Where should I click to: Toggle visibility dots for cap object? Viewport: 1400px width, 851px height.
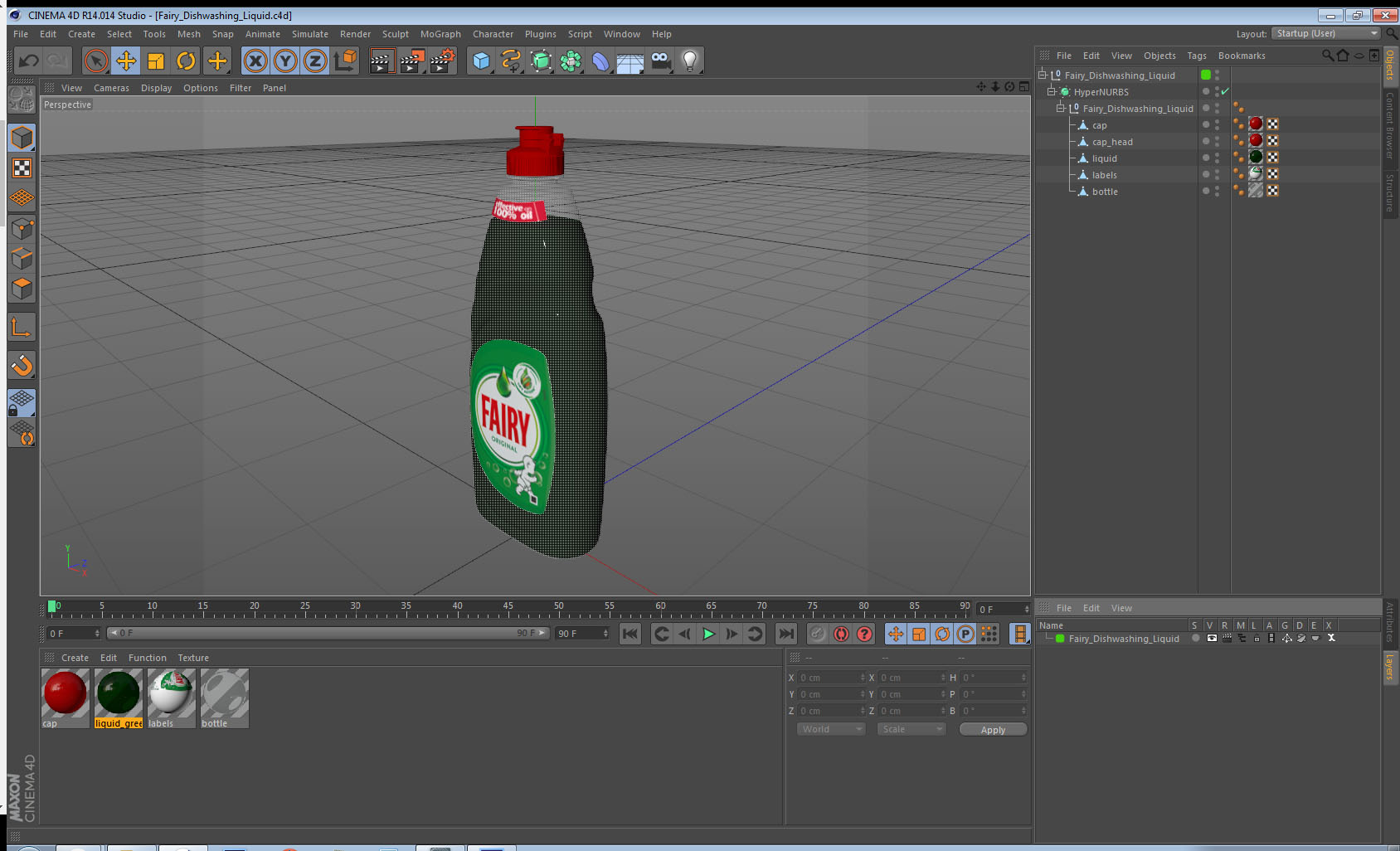[1217, 124]
